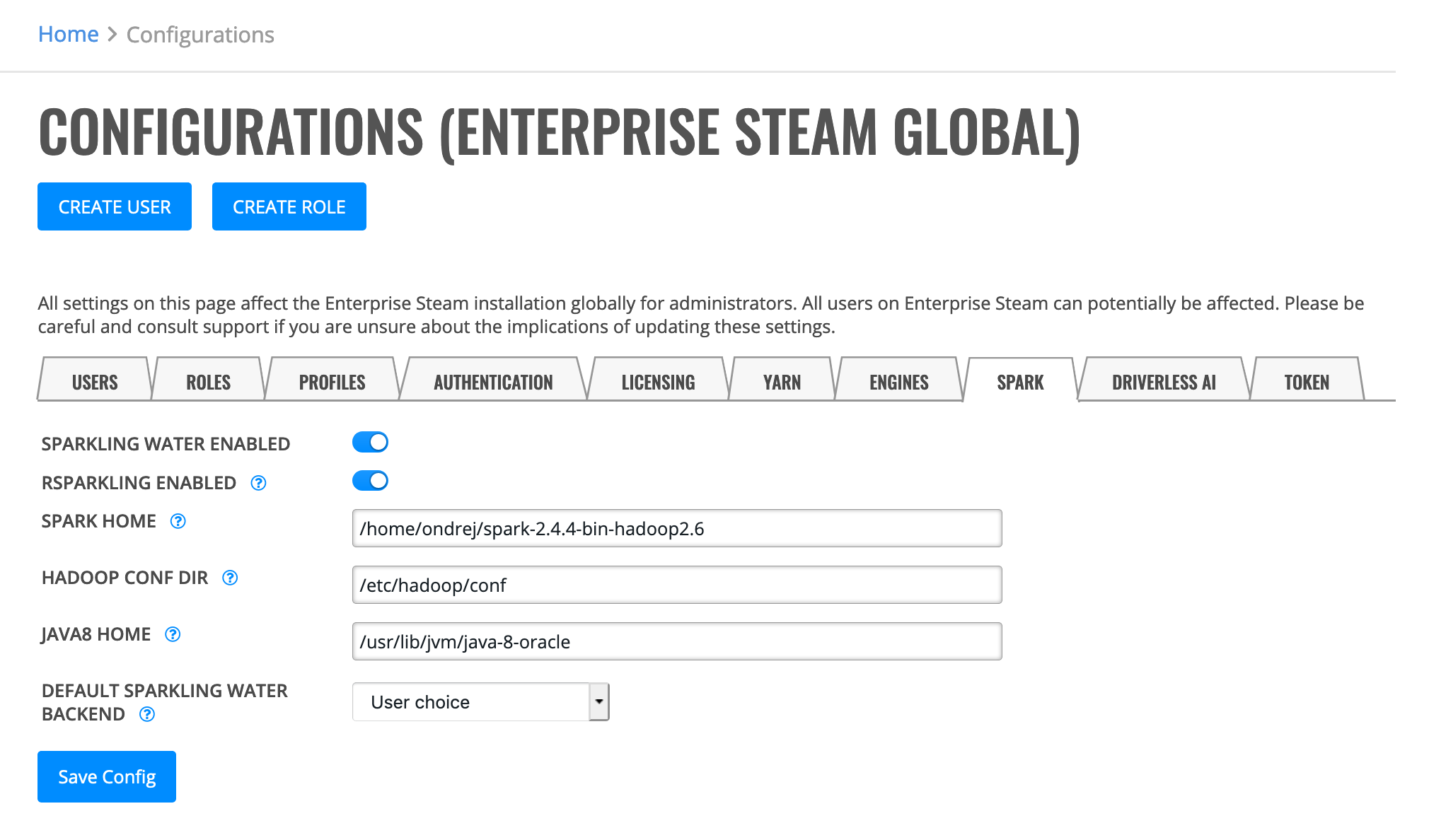Click help icon for Default Sparkling Water Backend

147,714
